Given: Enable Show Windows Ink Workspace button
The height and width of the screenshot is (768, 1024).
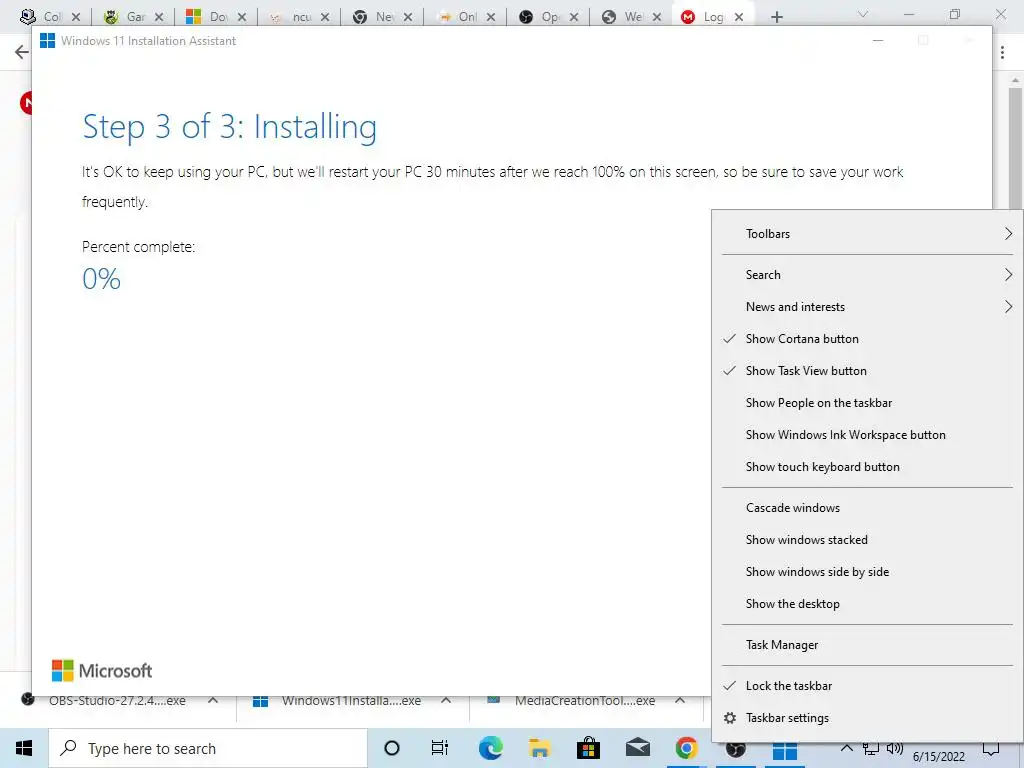Looking at the screenshot, I should pyautogui.click(x=867, y=435).
